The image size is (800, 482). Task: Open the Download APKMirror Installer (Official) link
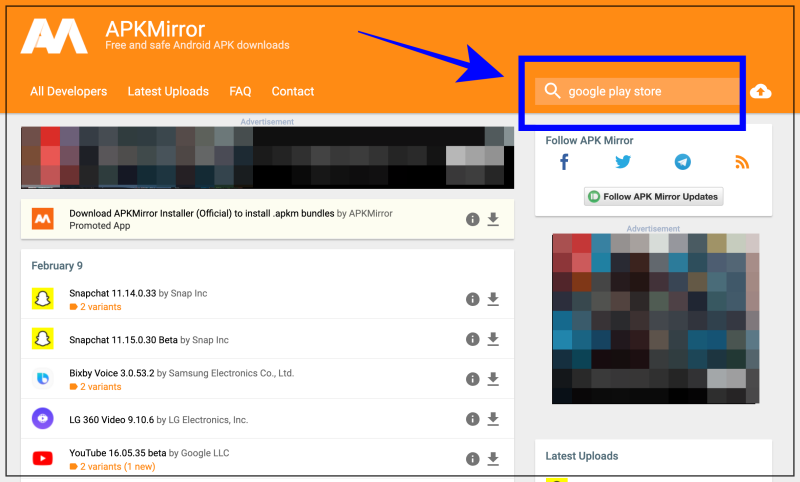[x=202, y=213]
